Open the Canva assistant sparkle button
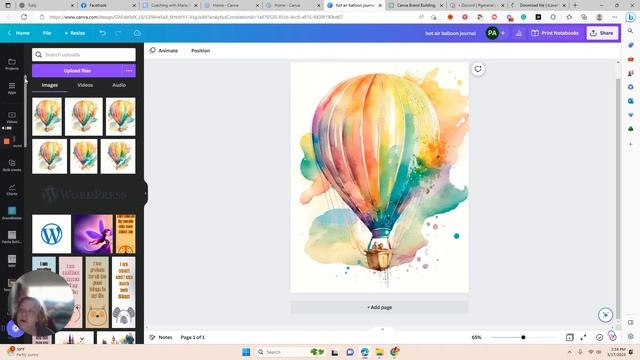Screen dimensions: 640x360 point(605,315)
